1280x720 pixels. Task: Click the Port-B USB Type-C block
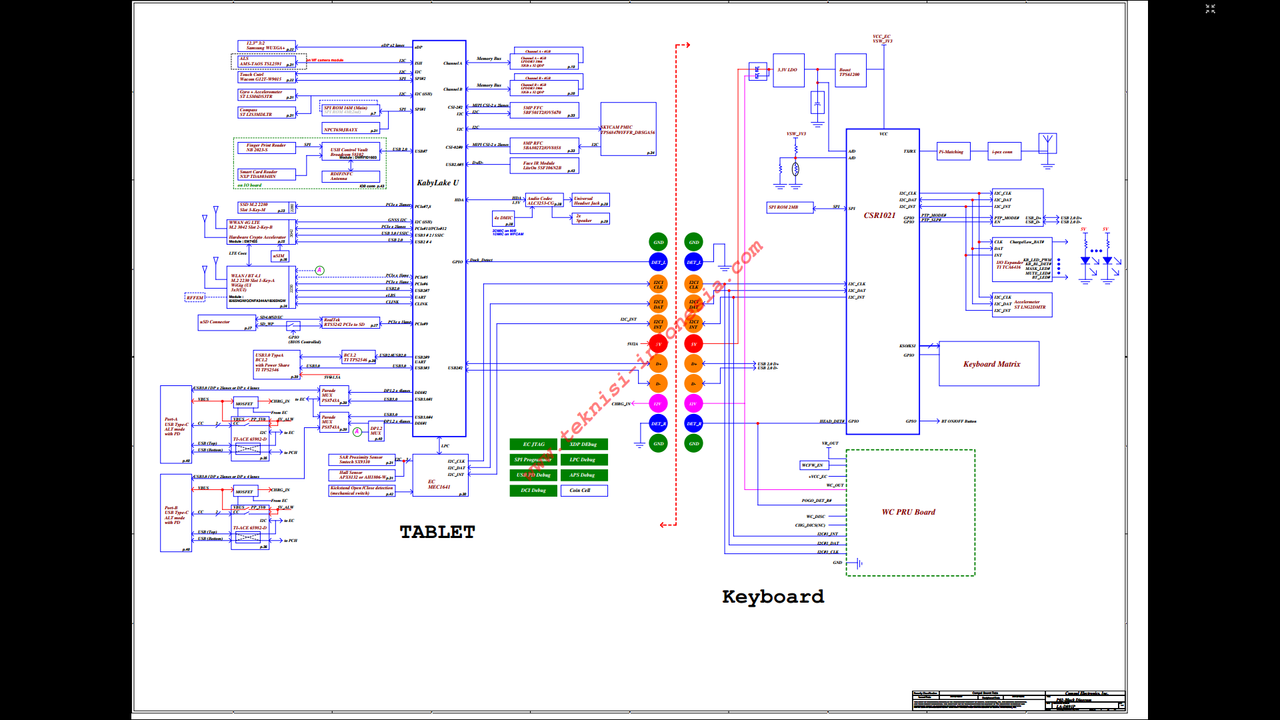point(176,513)
